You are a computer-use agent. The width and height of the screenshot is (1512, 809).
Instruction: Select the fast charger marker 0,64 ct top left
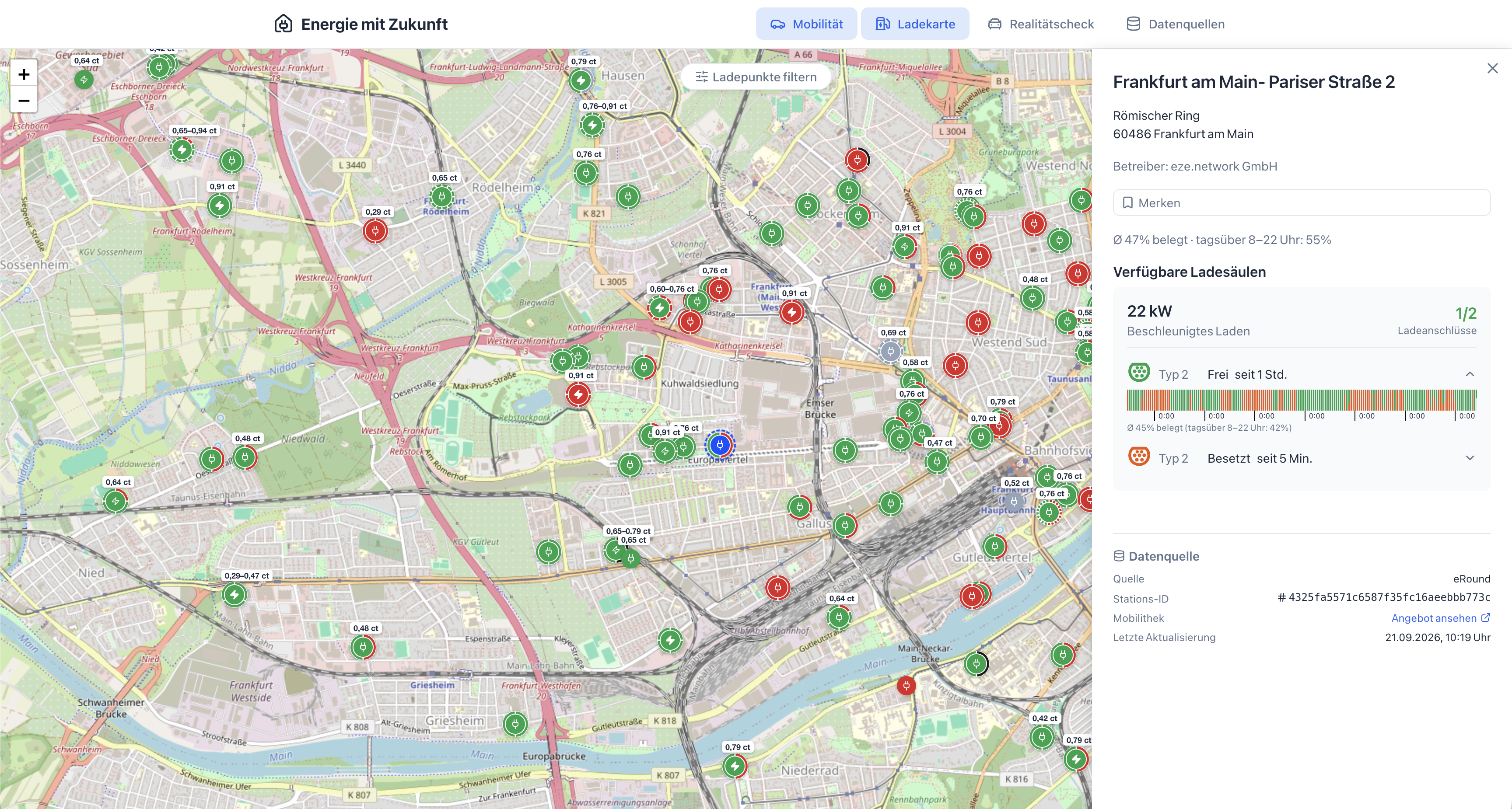(x=84, y=80)
